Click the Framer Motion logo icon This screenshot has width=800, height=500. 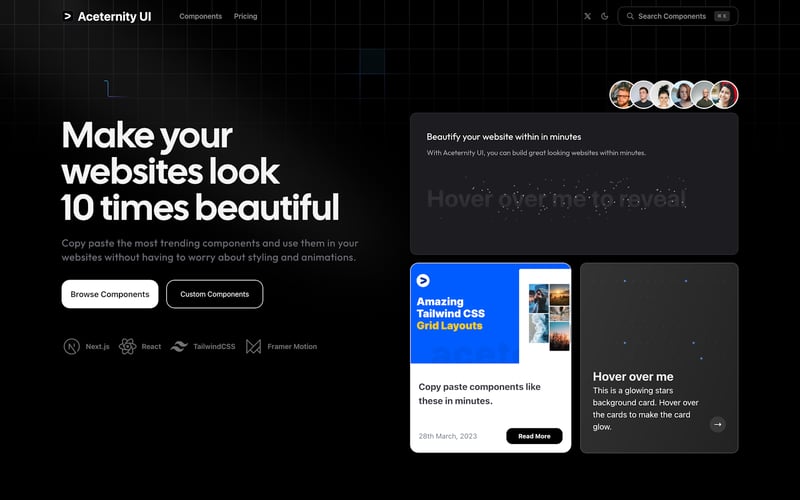point(254,346)
